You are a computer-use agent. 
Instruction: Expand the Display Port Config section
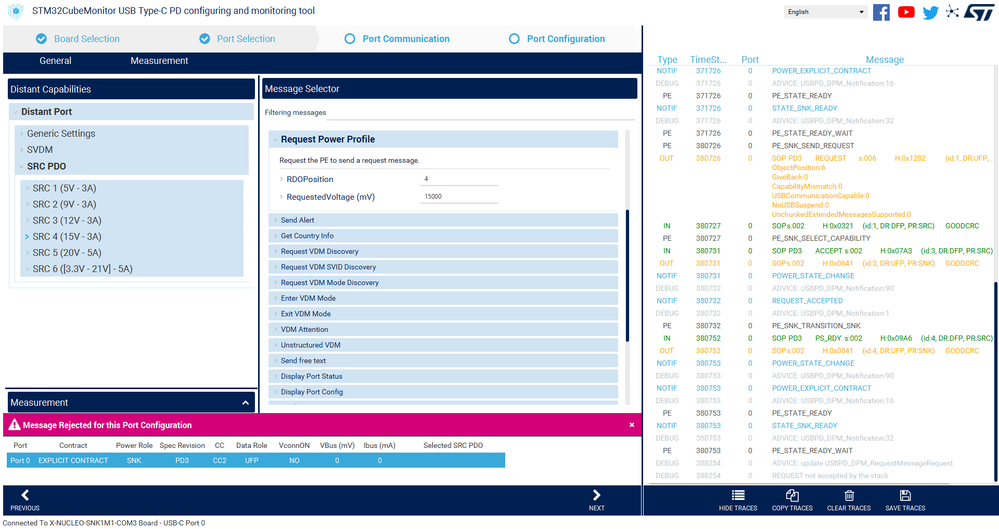pos(443,392)
